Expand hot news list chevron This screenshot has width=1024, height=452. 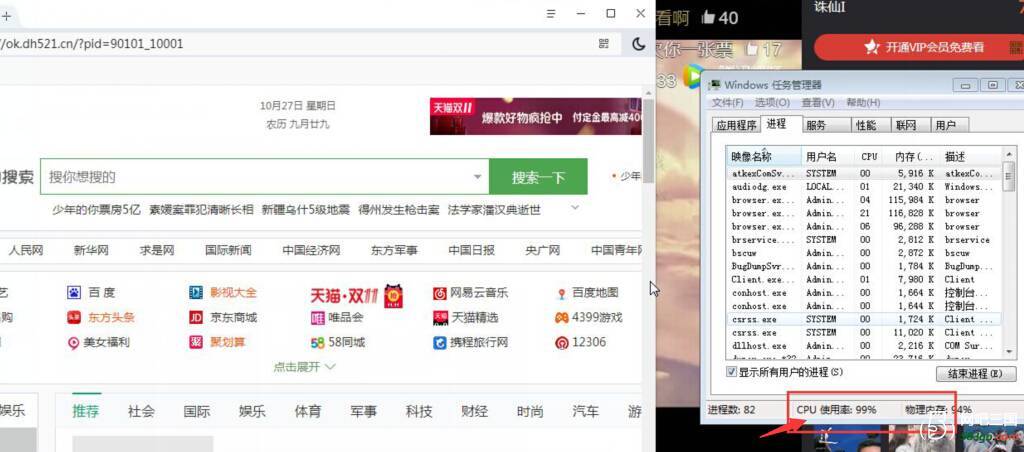575,208
